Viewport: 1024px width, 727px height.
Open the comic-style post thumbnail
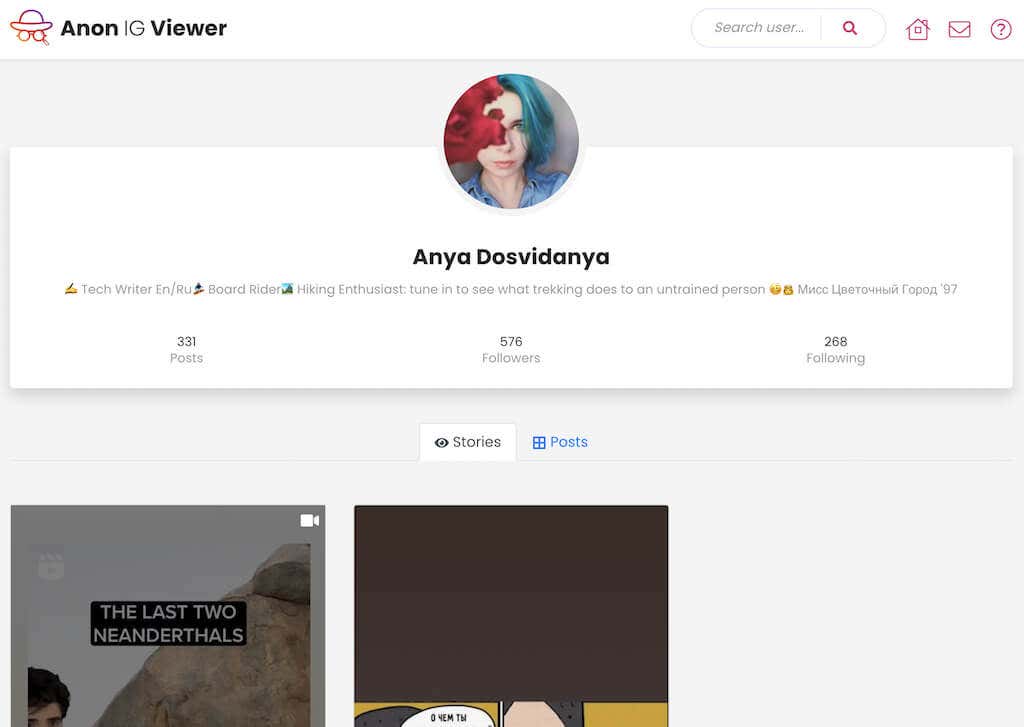tap(511, 615)
